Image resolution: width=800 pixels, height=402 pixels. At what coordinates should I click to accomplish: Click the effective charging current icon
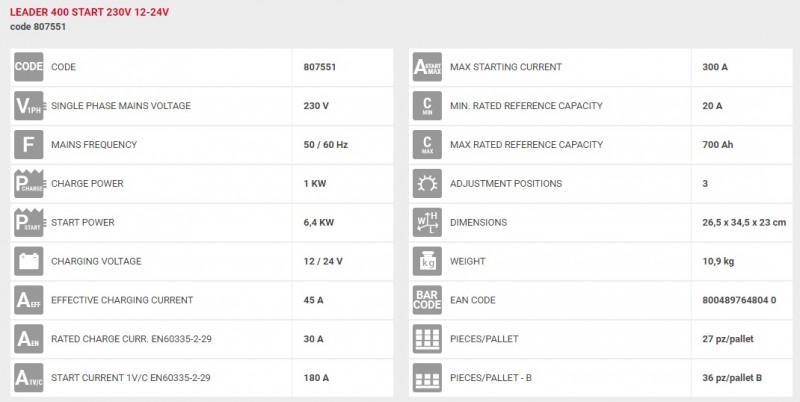click(28, 300)
